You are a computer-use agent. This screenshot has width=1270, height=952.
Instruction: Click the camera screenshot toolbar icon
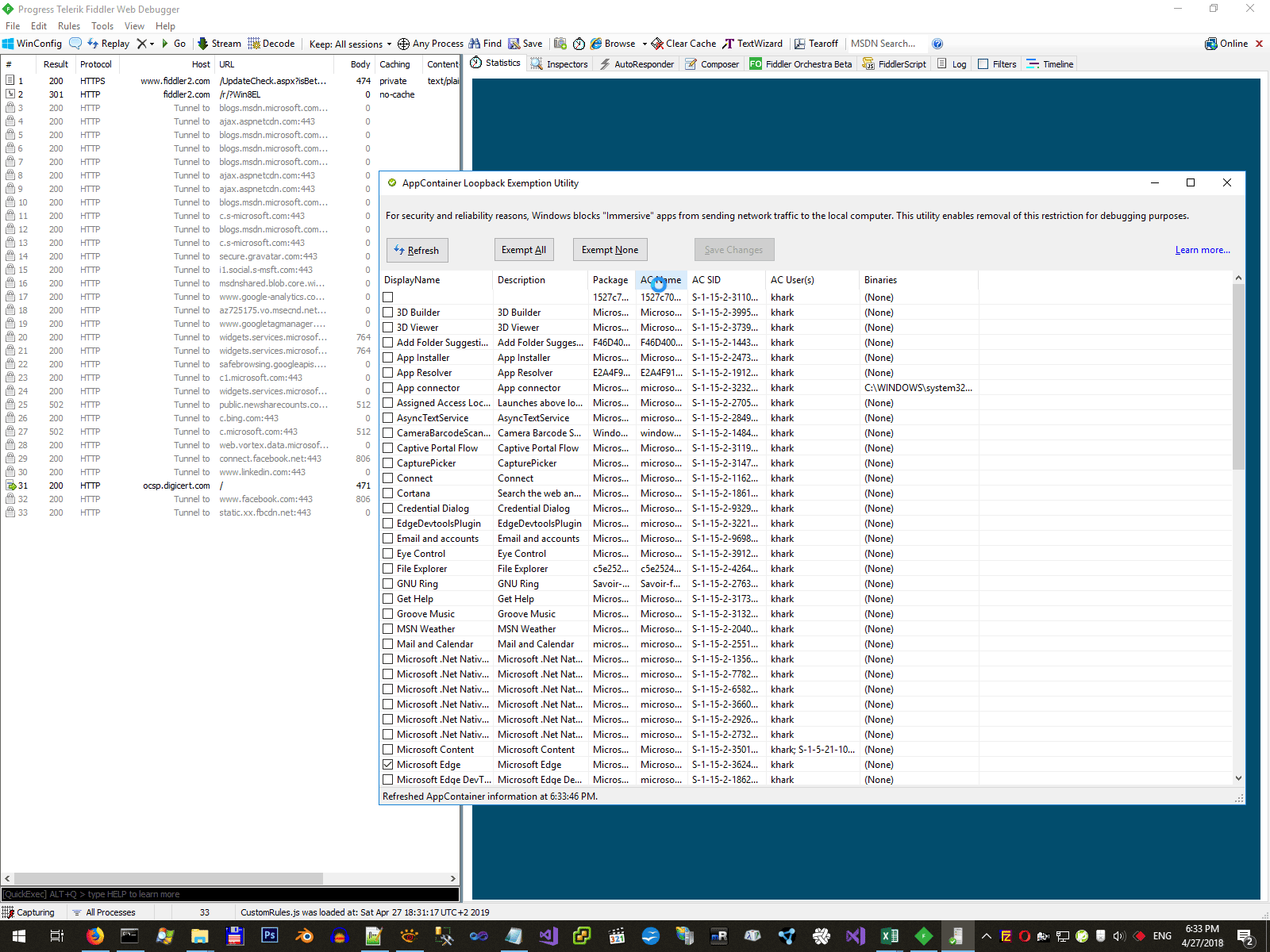(560, 44)
